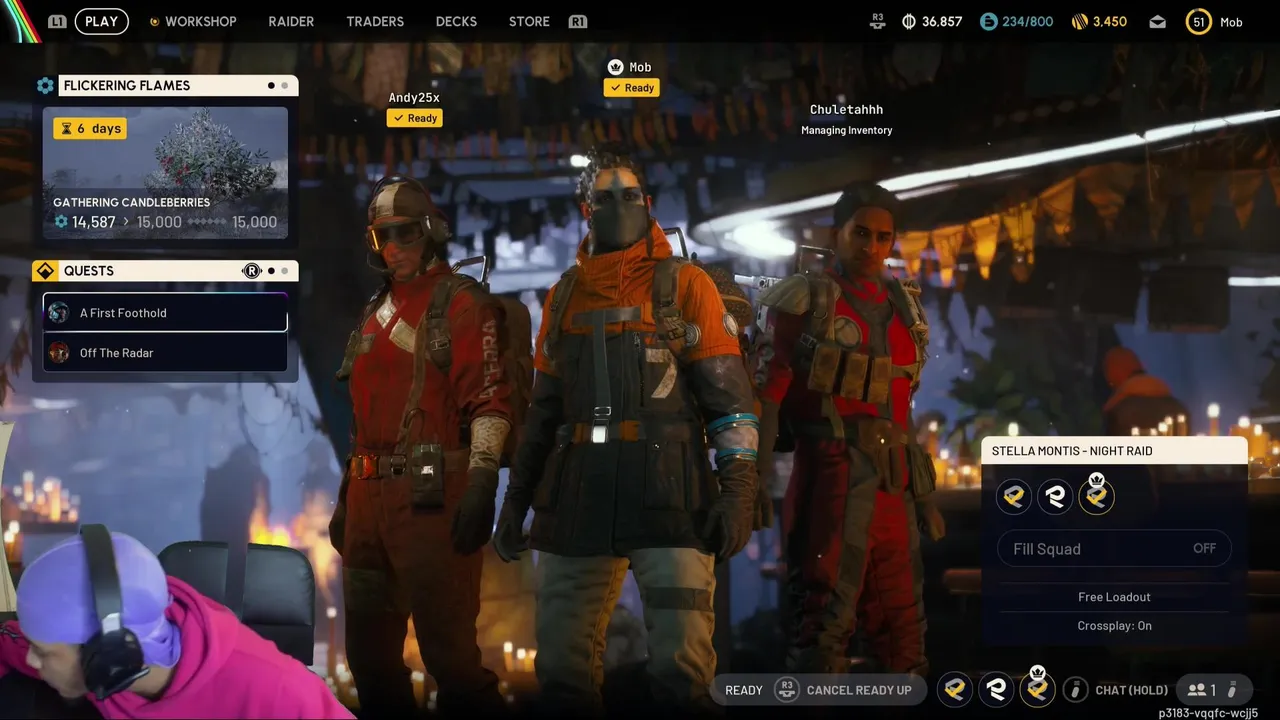The height and width of the screenshot is (720, 1280).
Task: Click the coin currency icon beside 36.857
Action: [909, 21]
